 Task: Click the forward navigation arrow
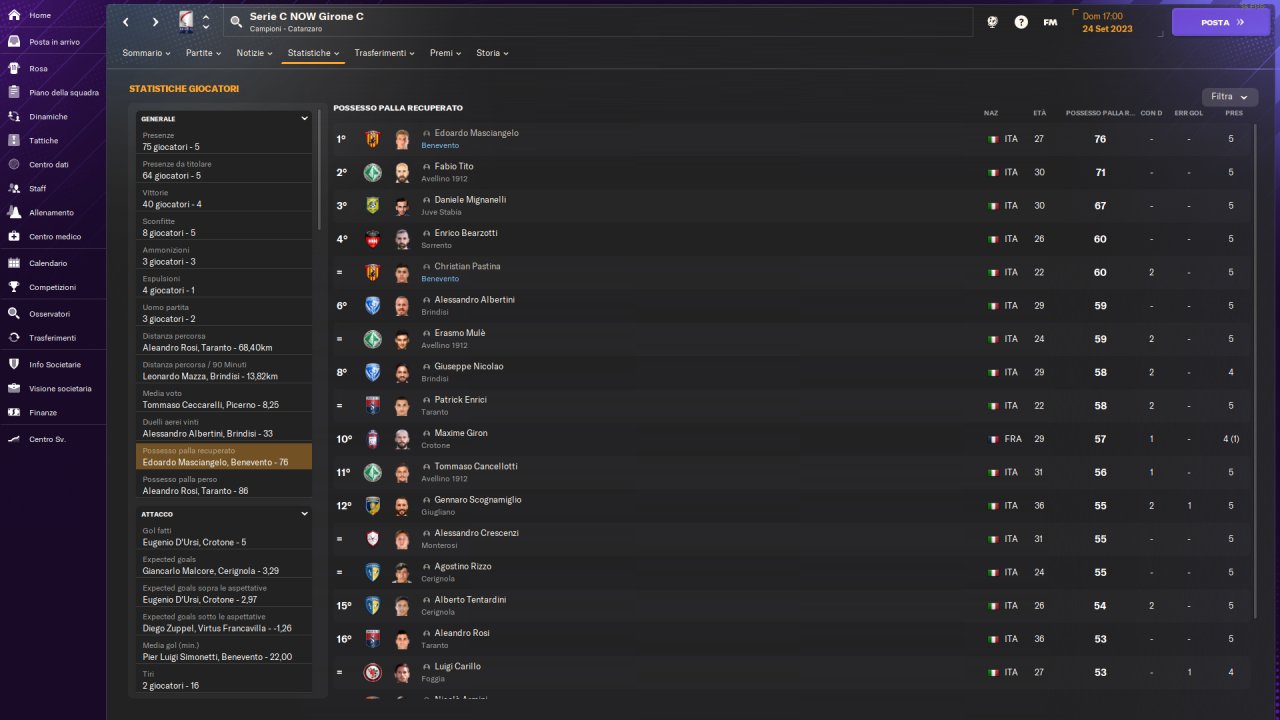click(x=155, y=22)
